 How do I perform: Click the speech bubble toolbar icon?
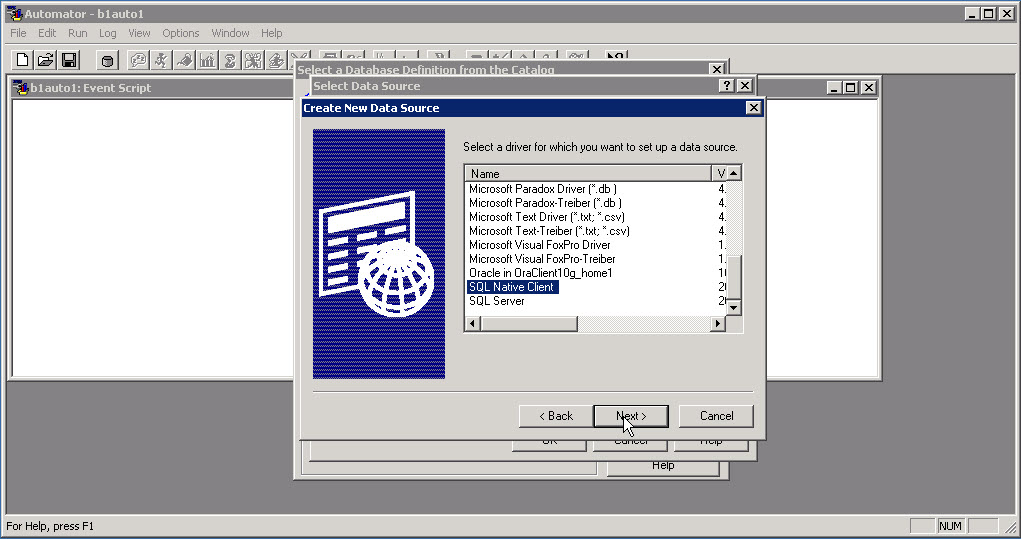[x=138, y=61]
